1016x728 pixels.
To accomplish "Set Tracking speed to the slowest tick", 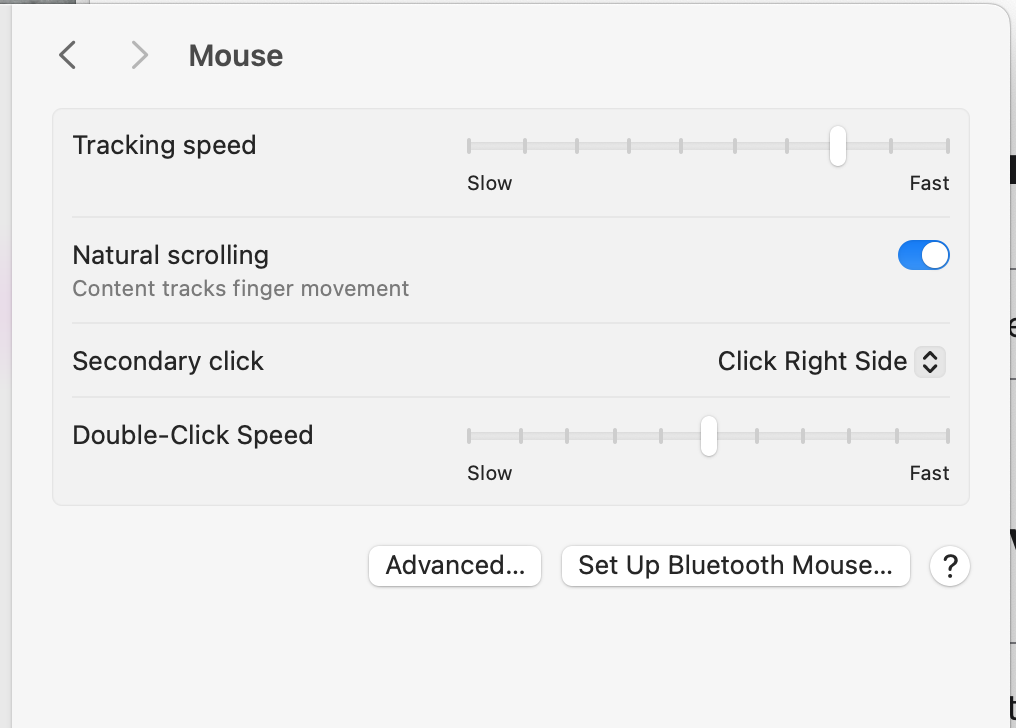I will click(469, 146).
